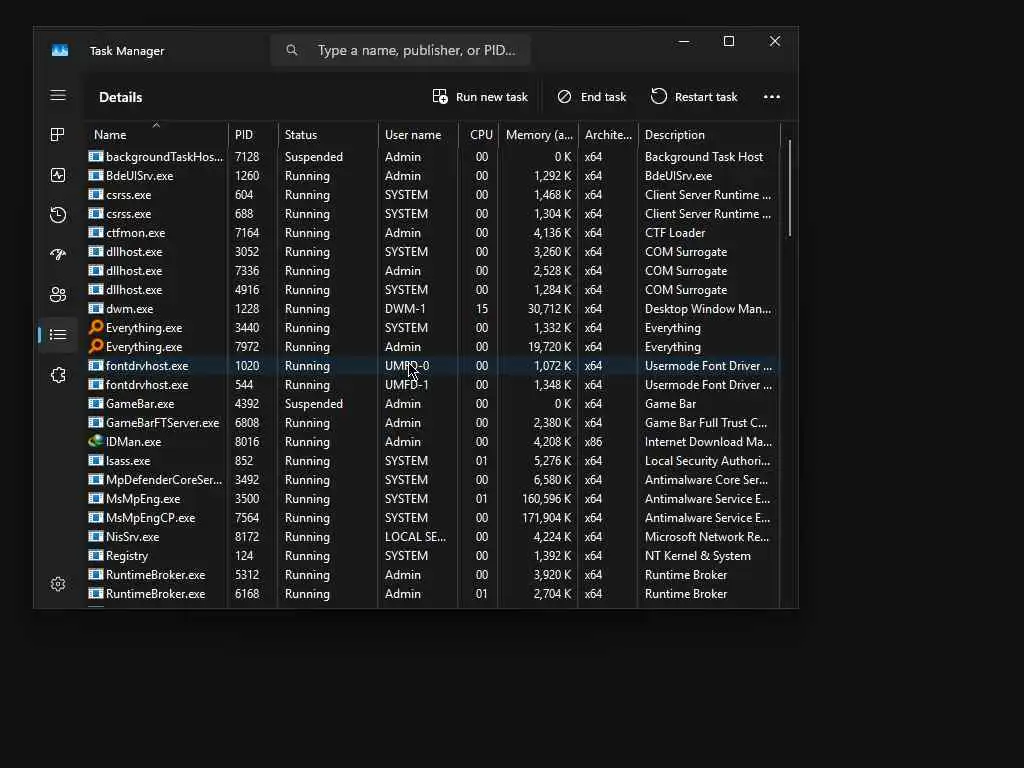Click the DWM-1 user name cell
Image resolution: width=1024 pixels, height=768 pixels.
click(x=405, y=308)
